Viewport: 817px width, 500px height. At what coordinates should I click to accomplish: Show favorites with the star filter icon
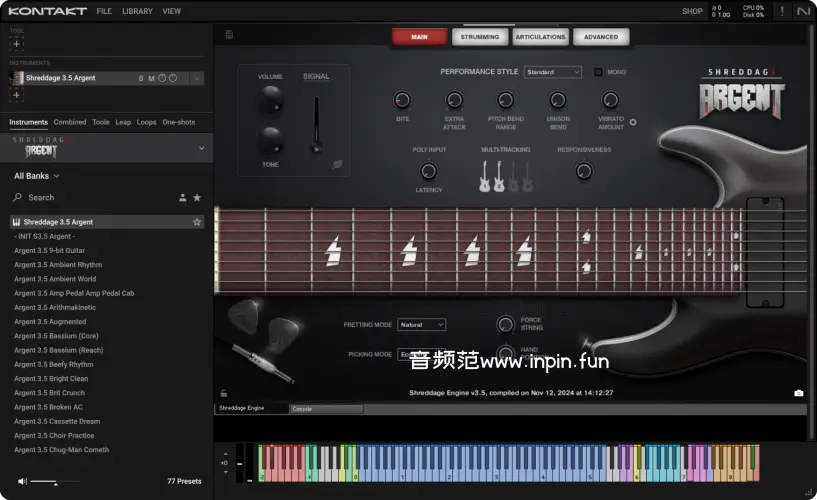[x=197, y=198]
